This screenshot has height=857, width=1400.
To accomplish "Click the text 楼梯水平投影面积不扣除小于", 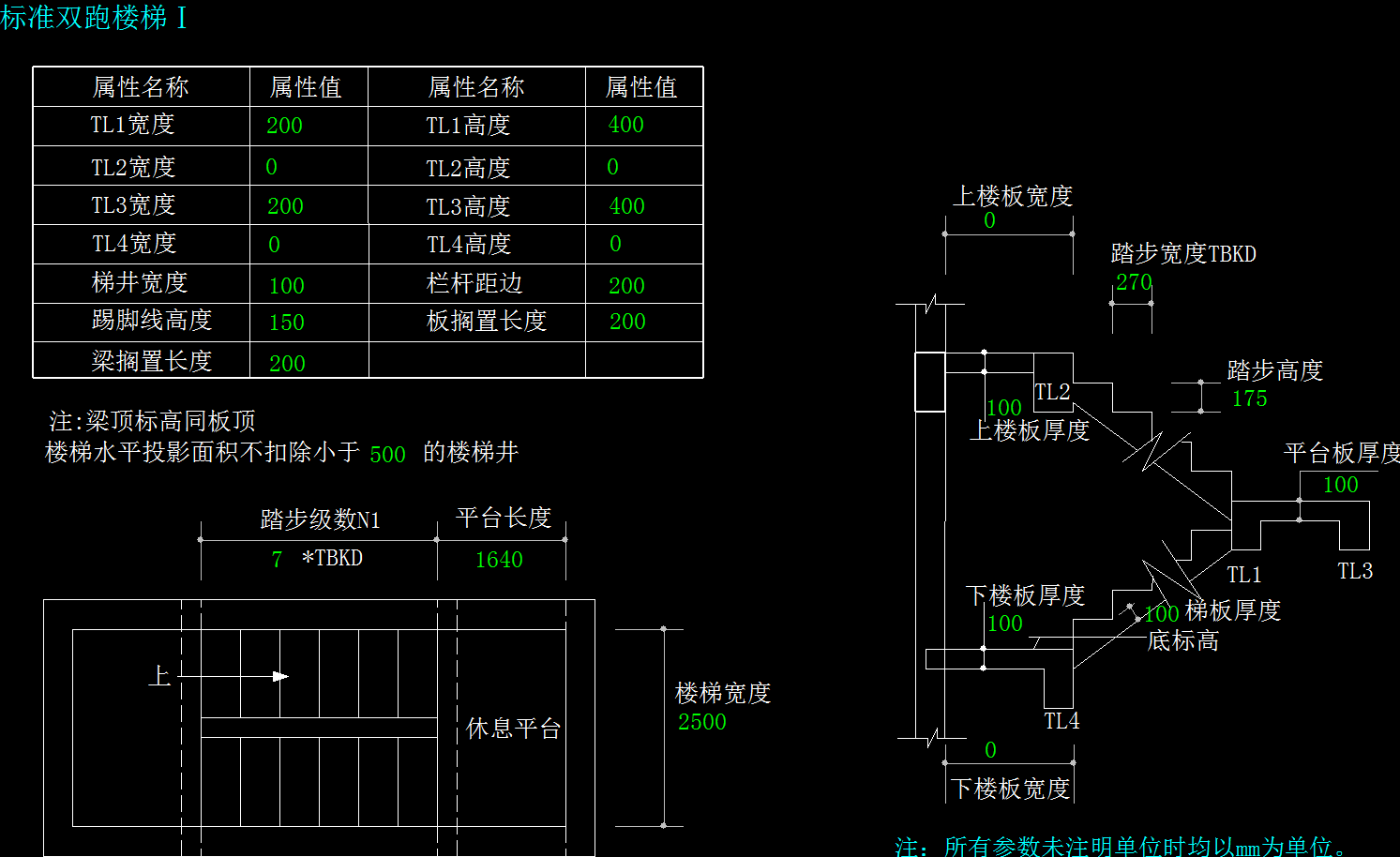I will 203,453.
